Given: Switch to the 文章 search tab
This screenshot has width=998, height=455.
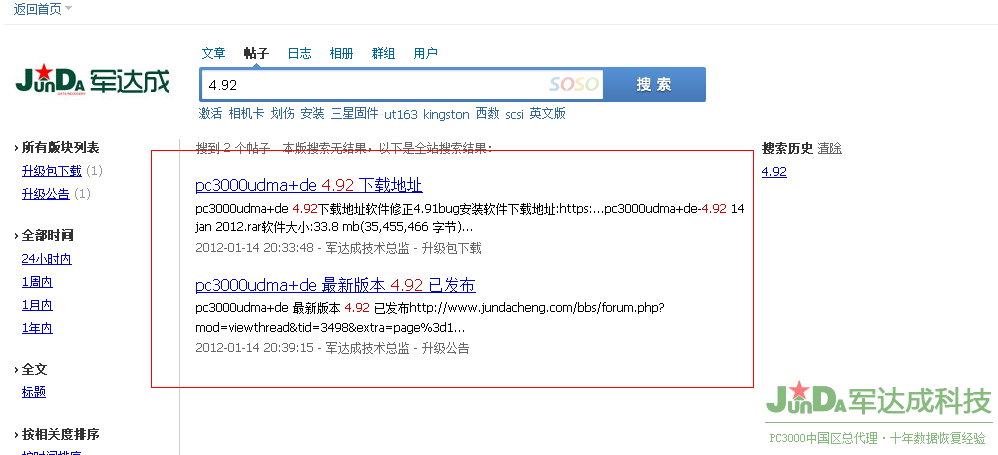Looking at the screenshot, I should [213, 53].
